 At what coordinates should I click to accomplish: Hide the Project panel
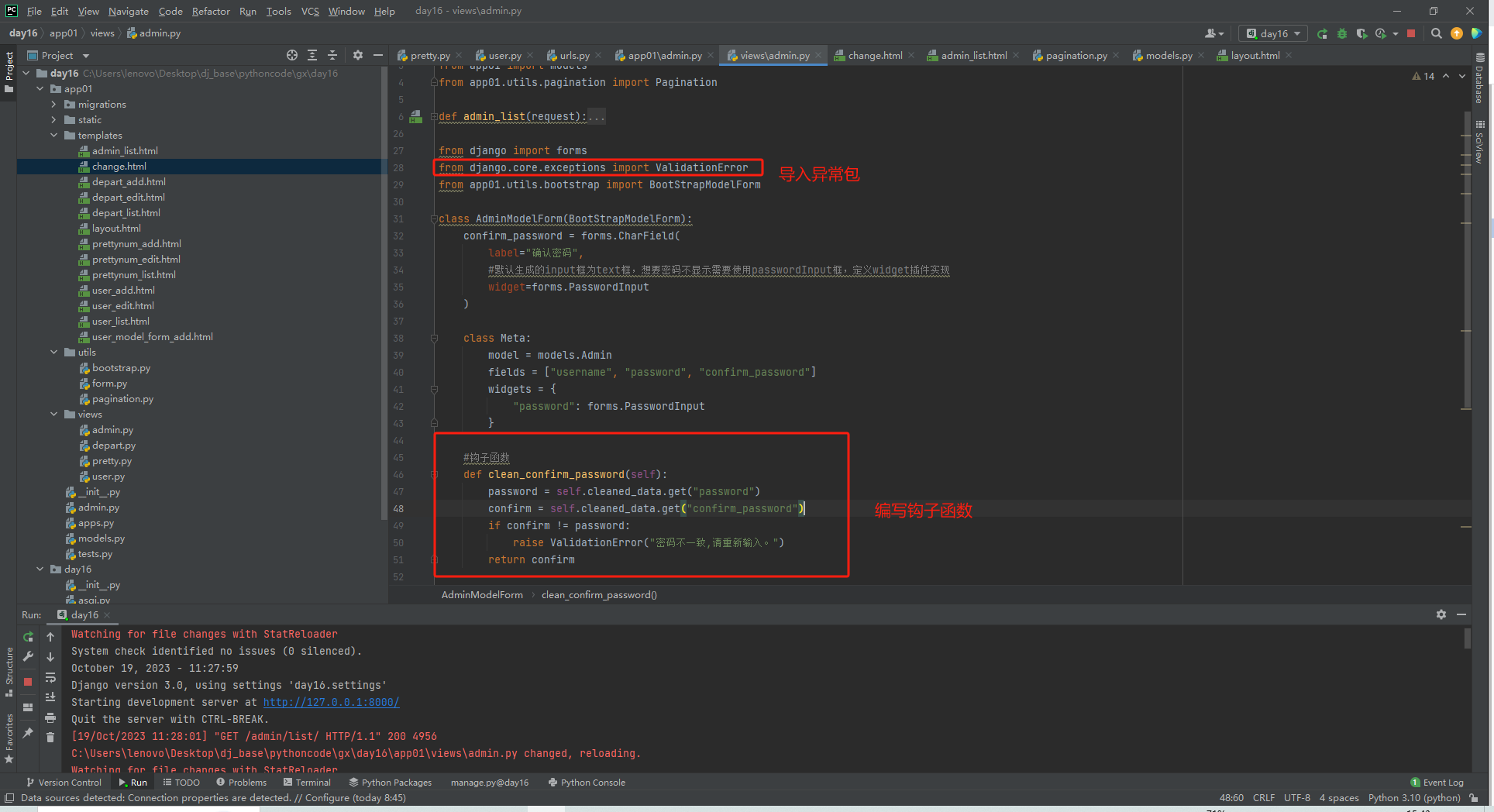click(x=378, y=55)
